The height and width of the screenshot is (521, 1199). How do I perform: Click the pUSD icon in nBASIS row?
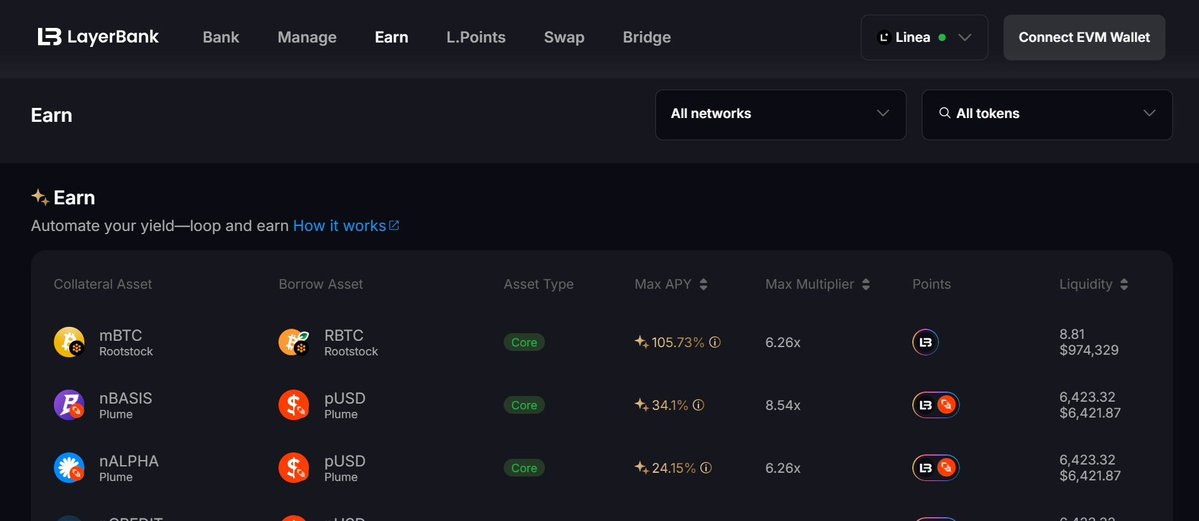tap(294, 405)
